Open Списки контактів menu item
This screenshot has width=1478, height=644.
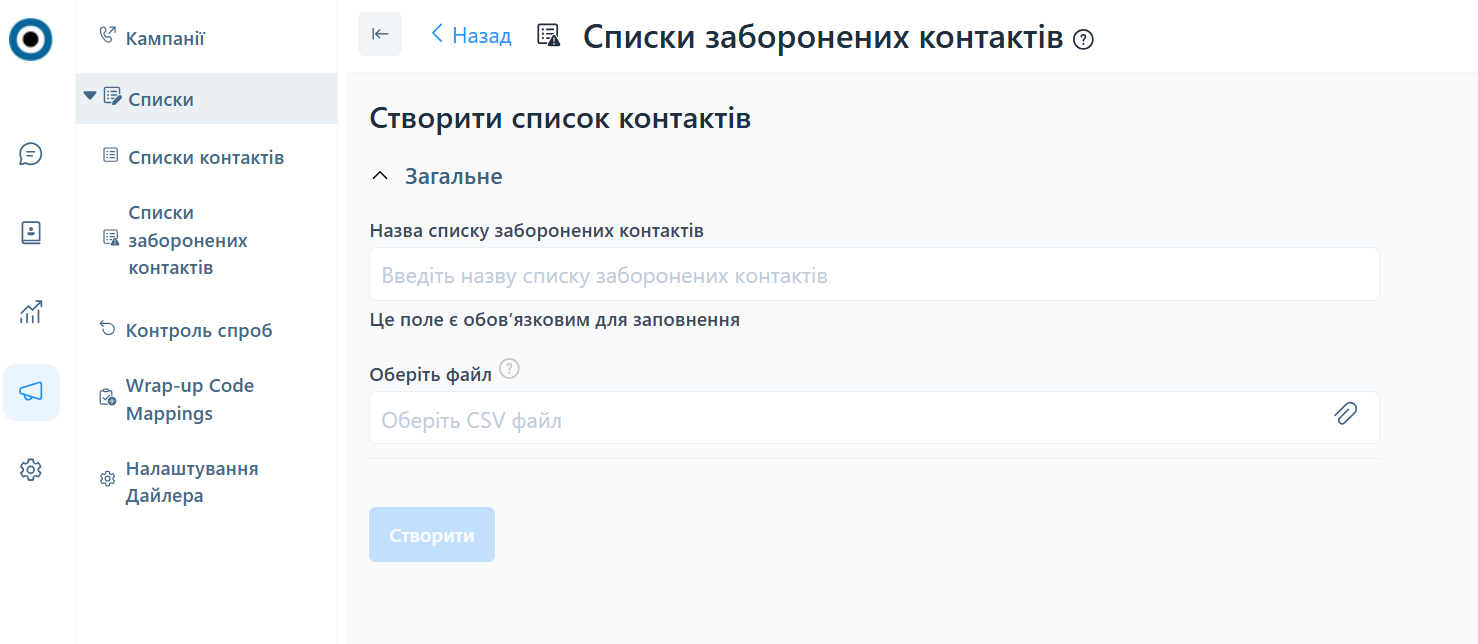(206, 157)
